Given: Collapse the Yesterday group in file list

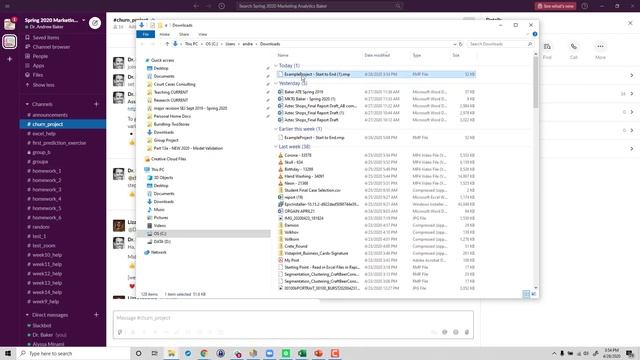Looking at the screenshot, I should (x=276, y=83).
